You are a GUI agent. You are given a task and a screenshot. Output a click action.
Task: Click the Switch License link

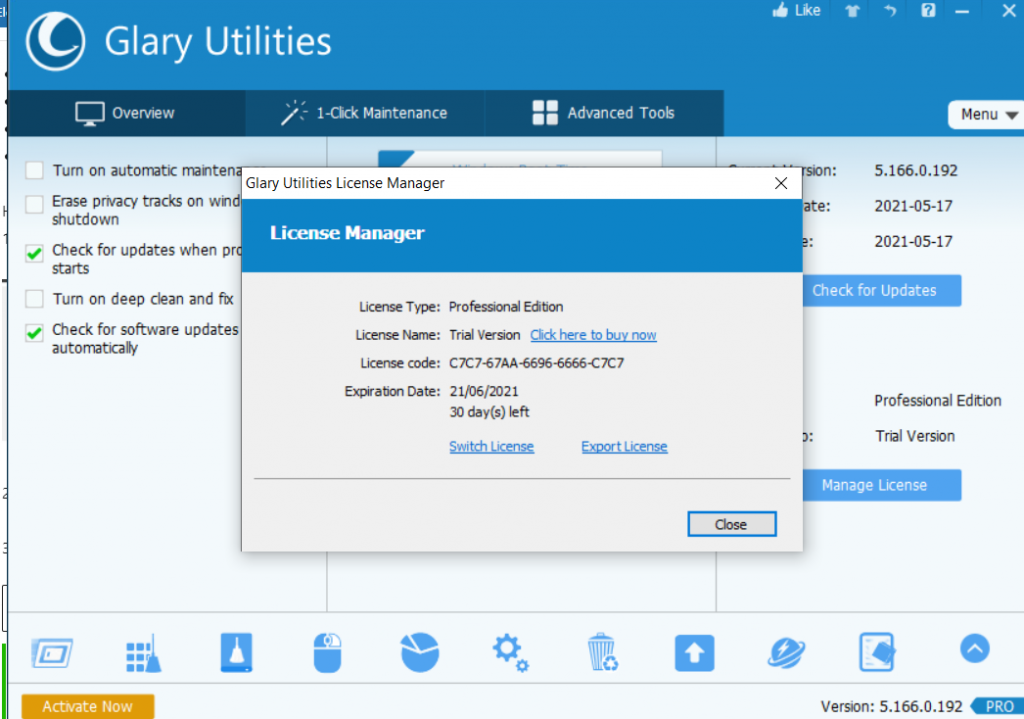click(491, 447)
